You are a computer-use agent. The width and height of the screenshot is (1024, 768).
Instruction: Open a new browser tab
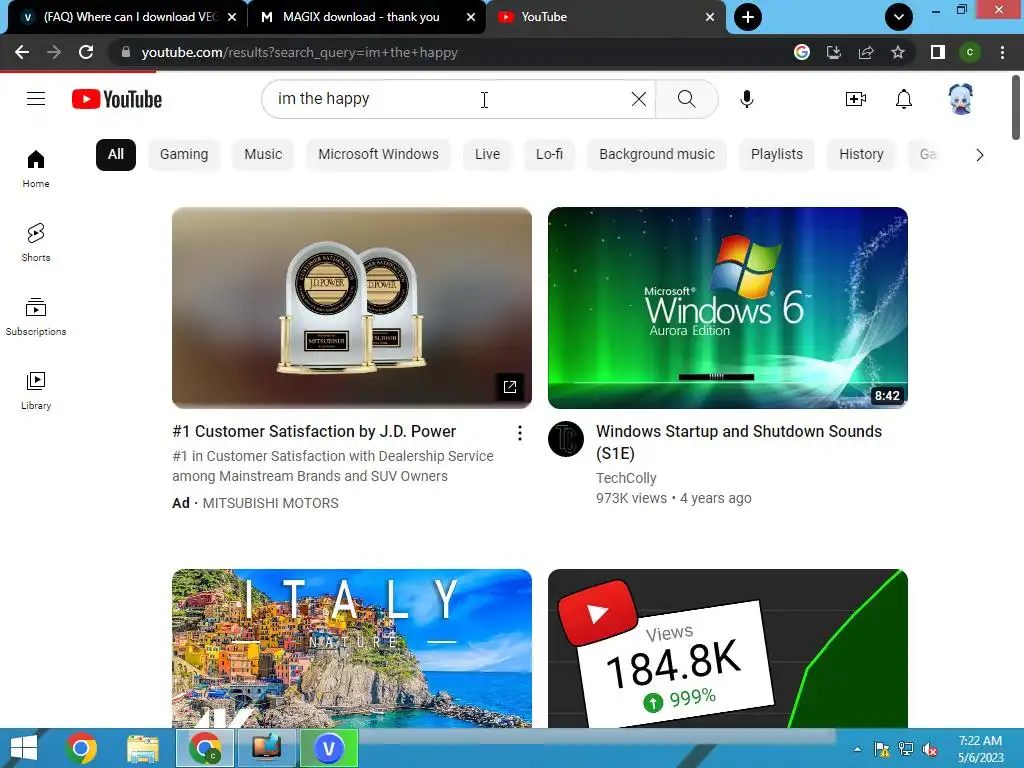click(x=748, y=17)
